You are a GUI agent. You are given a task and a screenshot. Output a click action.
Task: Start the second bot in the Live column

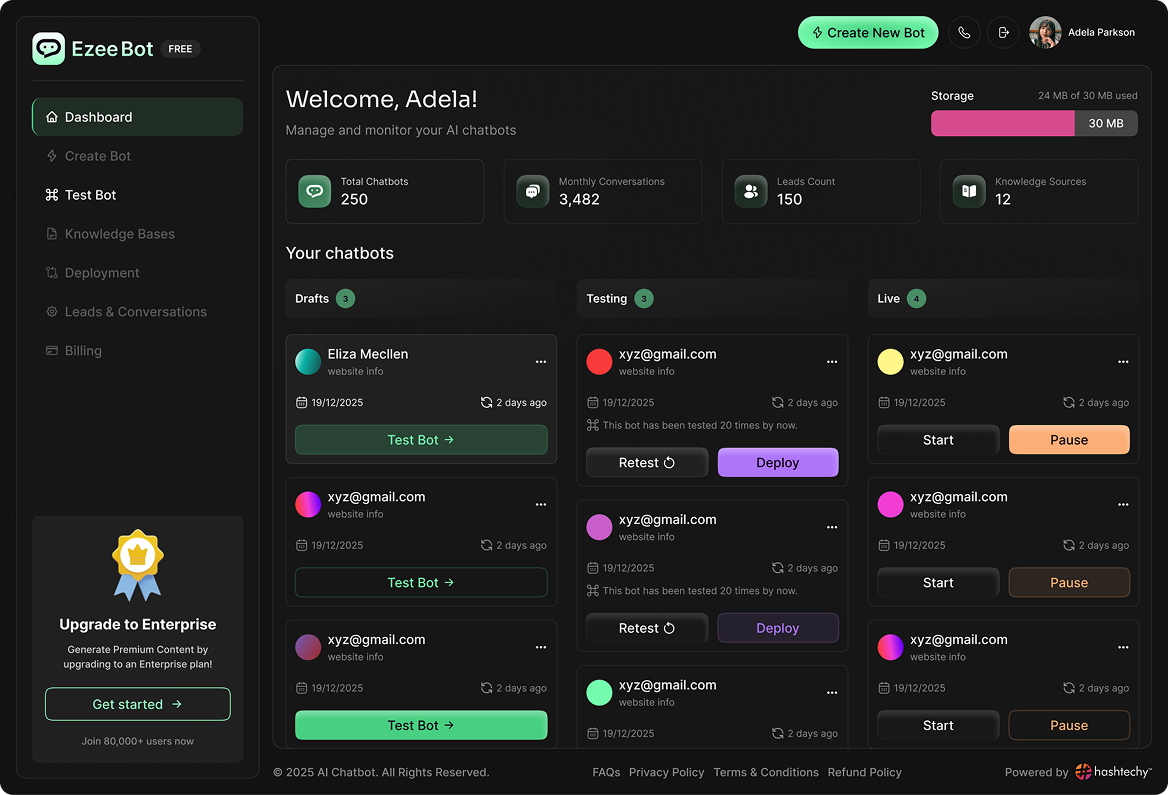[937, 582]
